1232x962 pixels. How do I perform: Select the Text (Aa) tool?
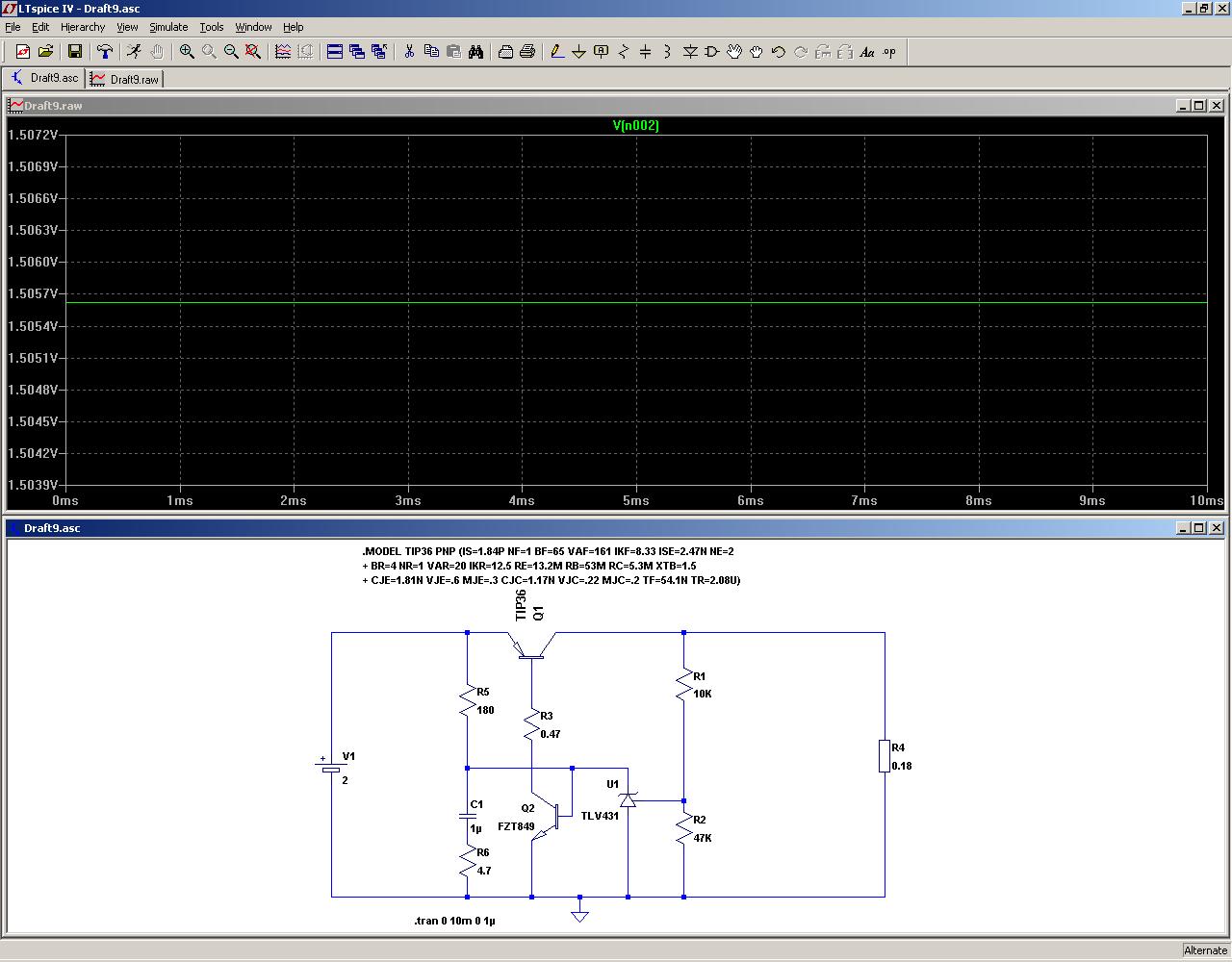point(867,52)
